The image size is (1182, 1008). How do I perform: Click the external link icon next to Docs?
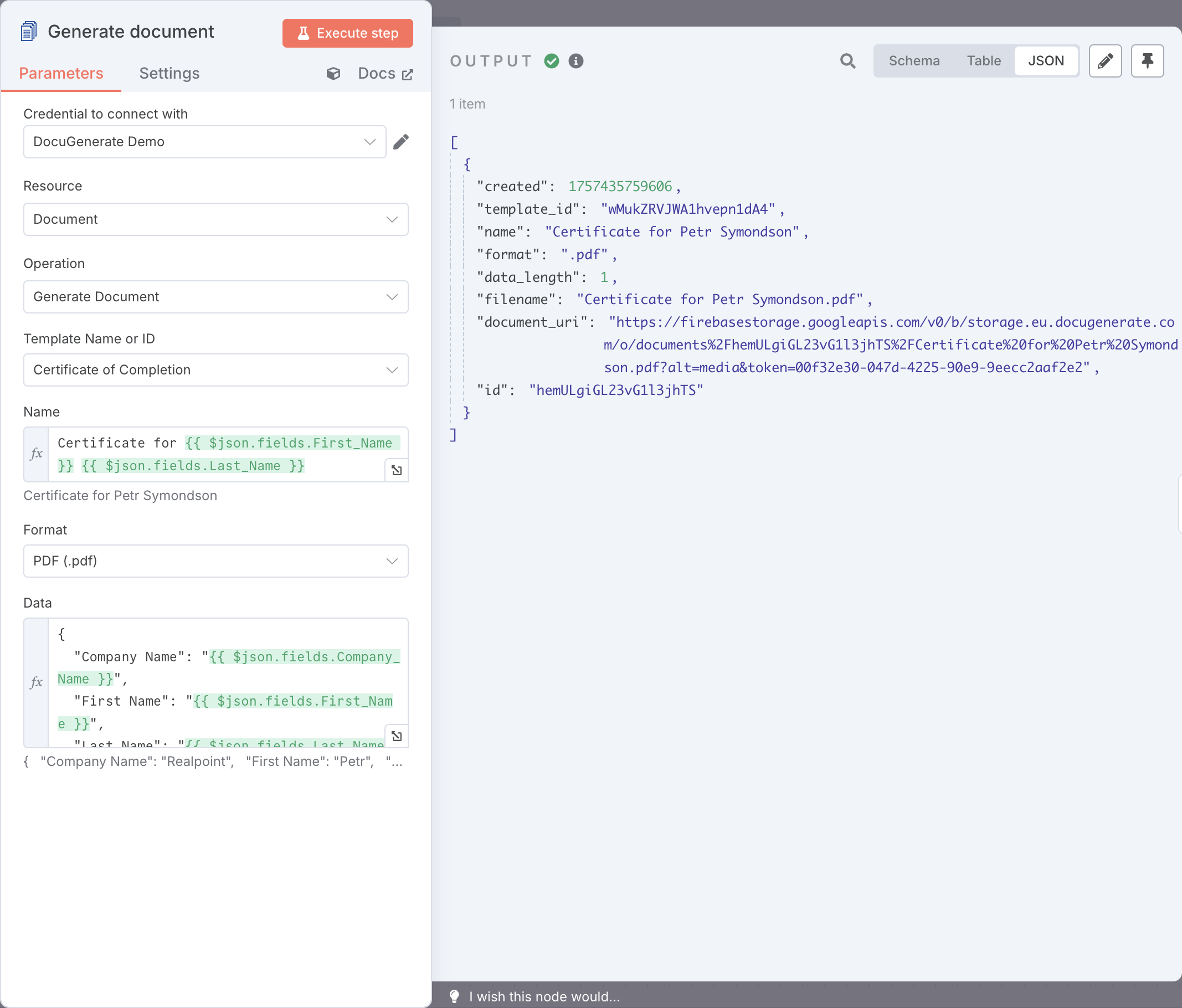pyautogui.click(x=407, y=74)
